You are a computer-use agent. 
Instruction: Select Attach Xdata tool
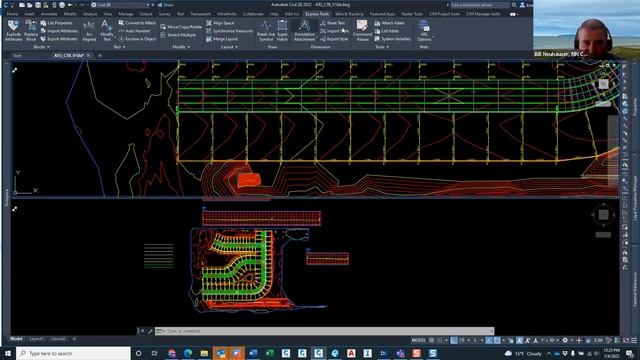click(x=389, y=23)
